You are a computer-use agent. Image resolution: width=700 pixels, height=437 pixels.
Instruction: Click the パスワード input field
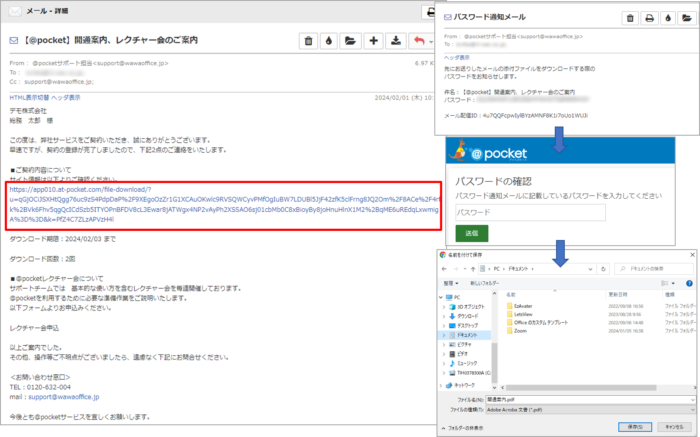pyautogui.click(x=530, y=212)
